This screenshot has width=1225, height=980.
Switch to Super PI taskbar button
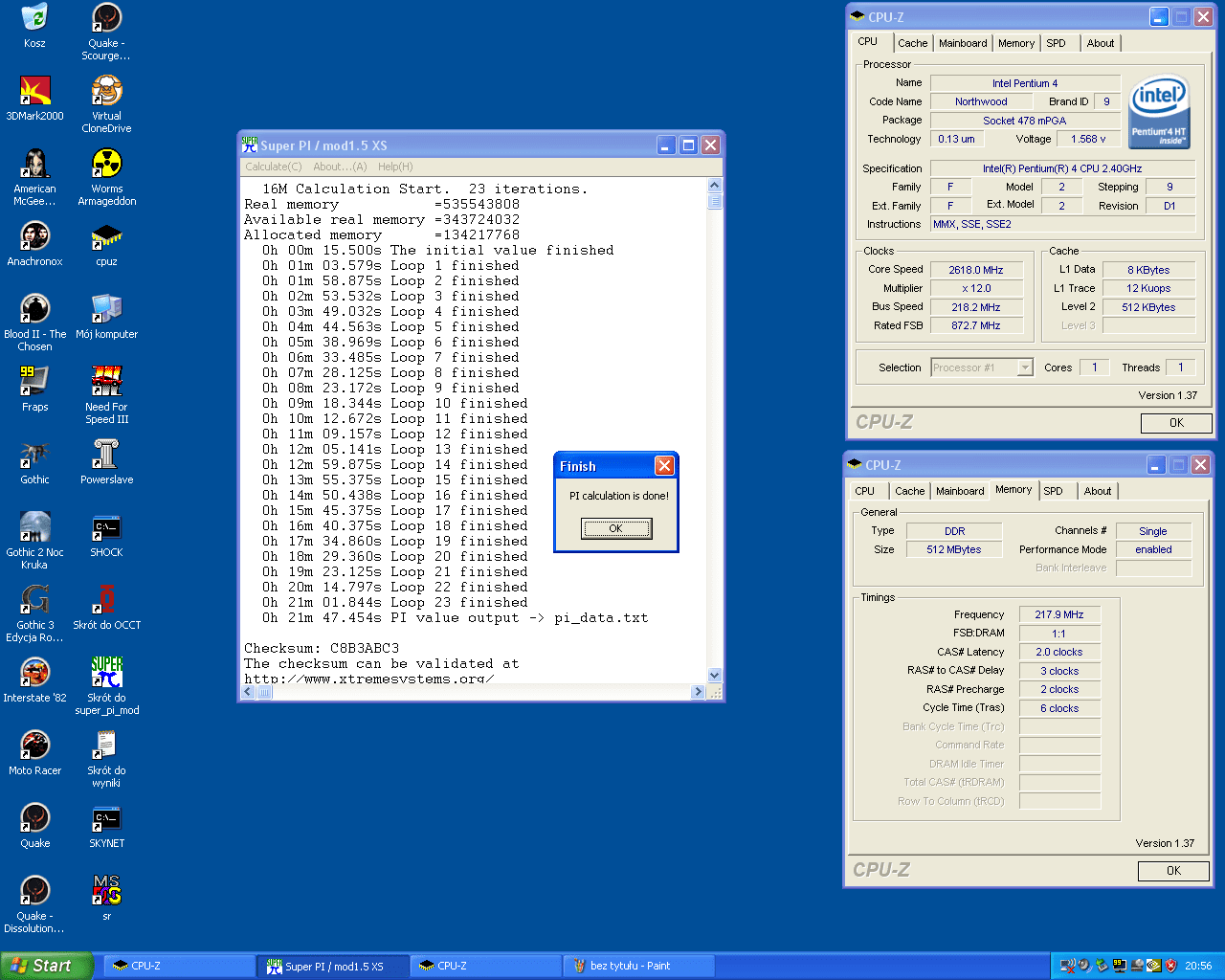(332, 967)
